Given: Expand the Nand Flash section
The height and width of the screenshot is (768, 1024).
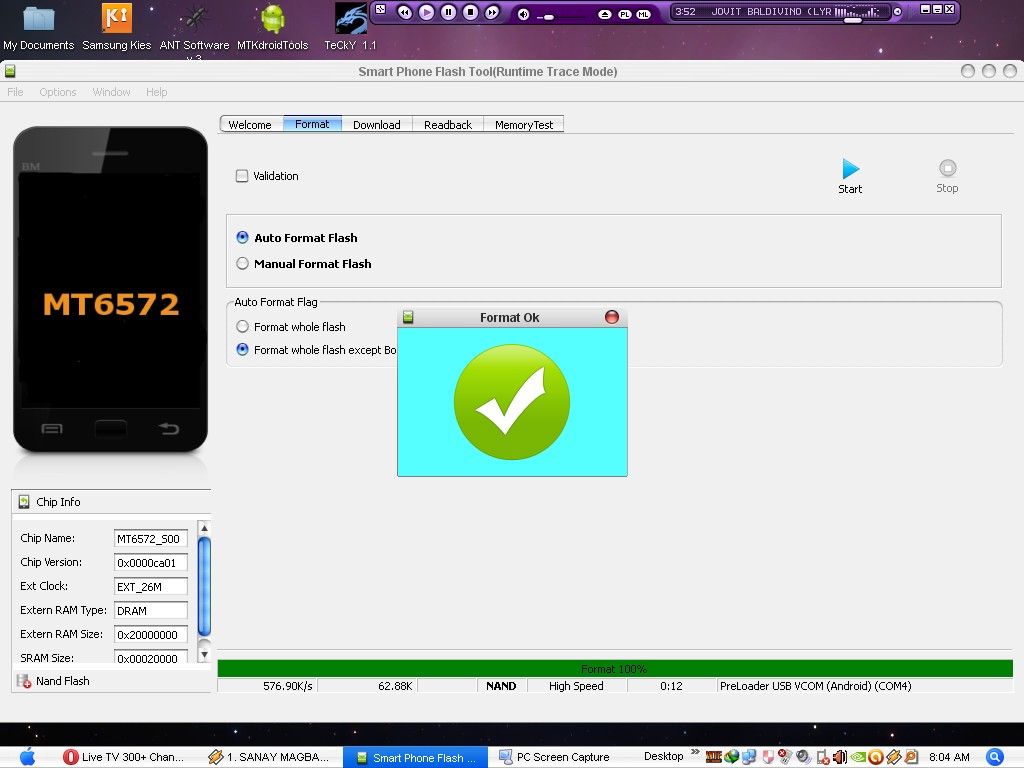Looking at the screenshot, I should [25, 681].
